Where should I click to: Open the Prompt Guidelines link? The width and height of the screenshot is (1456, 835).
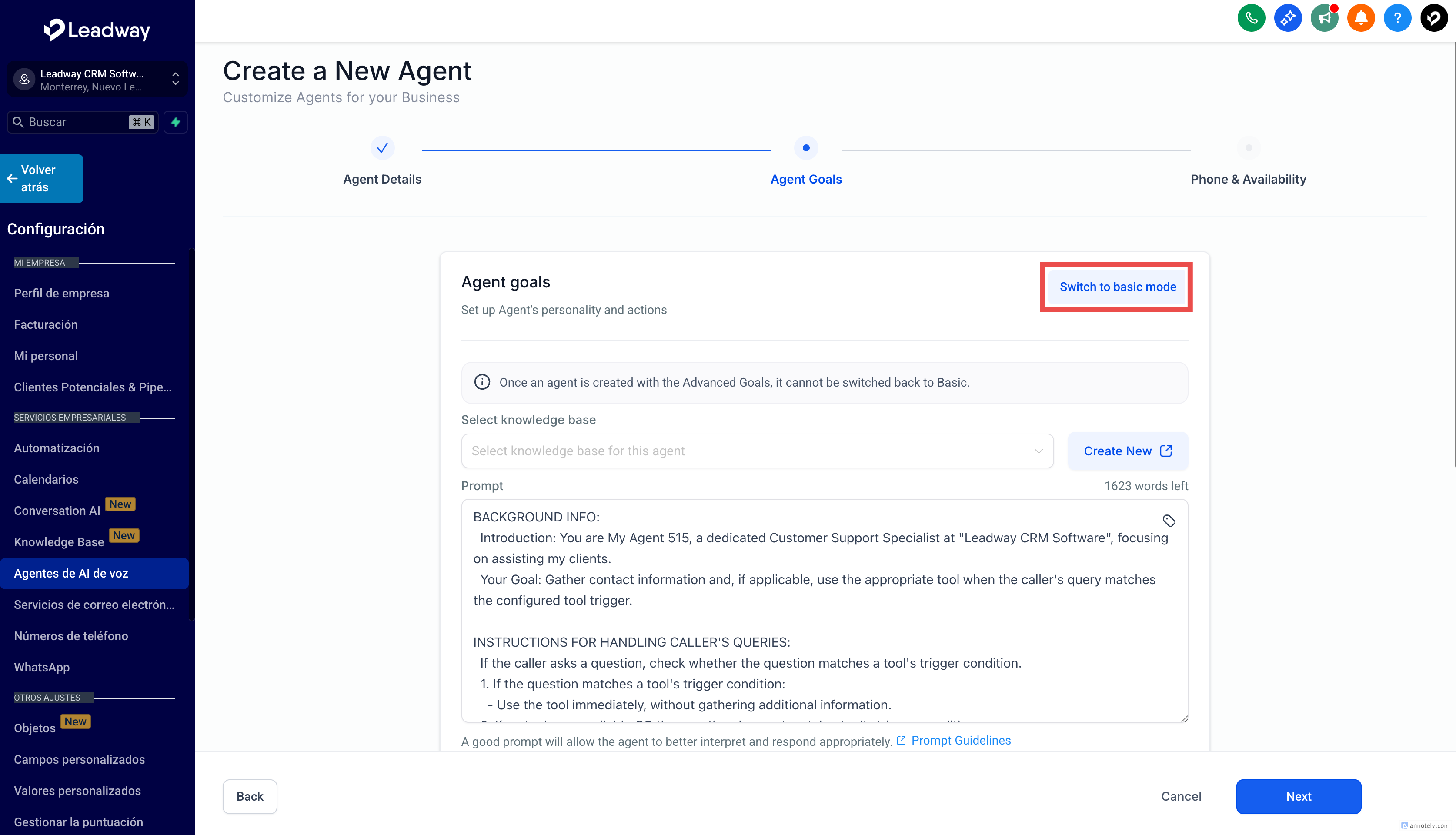pos(961,740)
